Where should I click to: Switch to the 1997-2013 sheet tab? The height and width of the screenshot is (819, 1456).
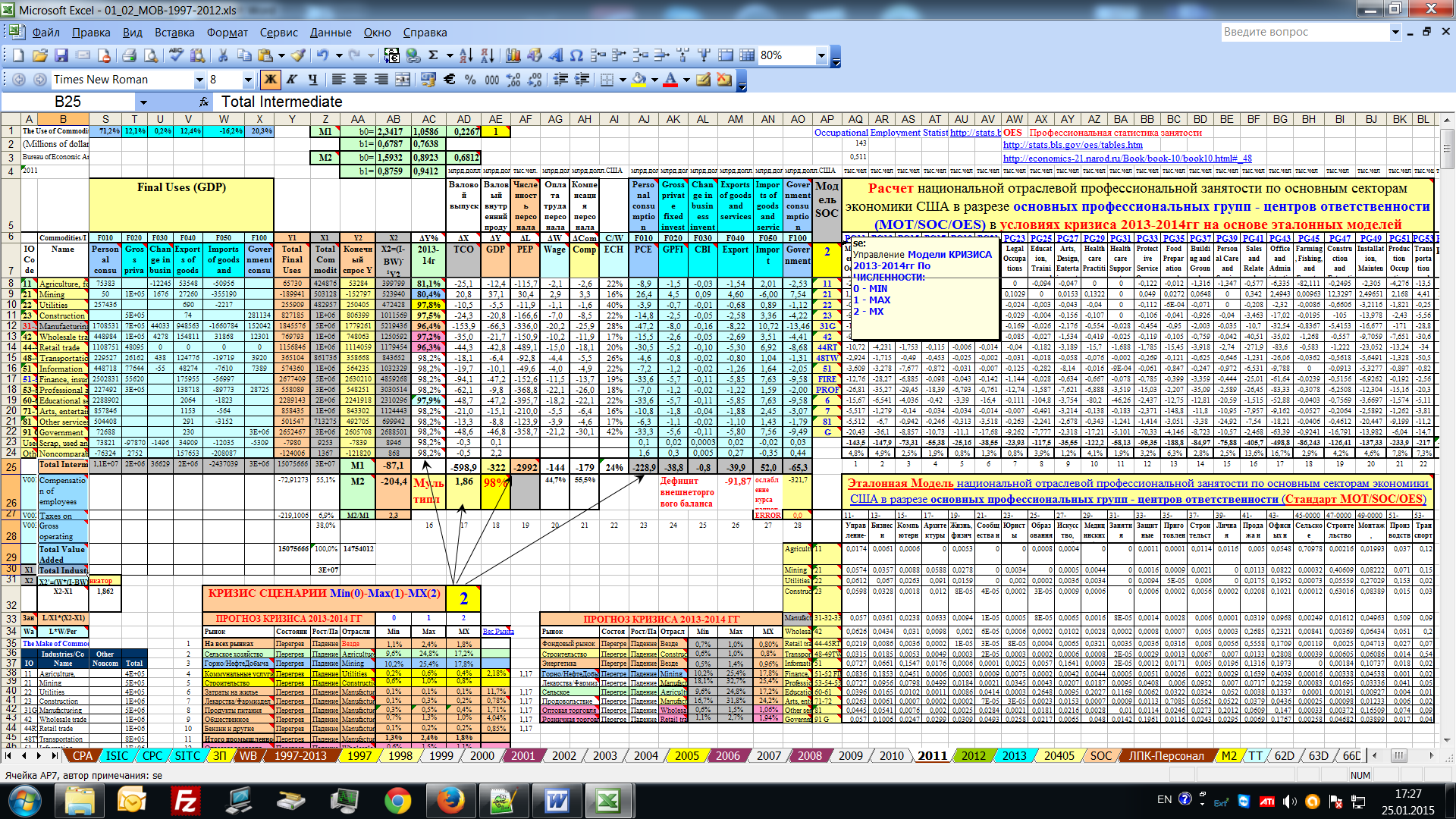[x=300, y=755]
